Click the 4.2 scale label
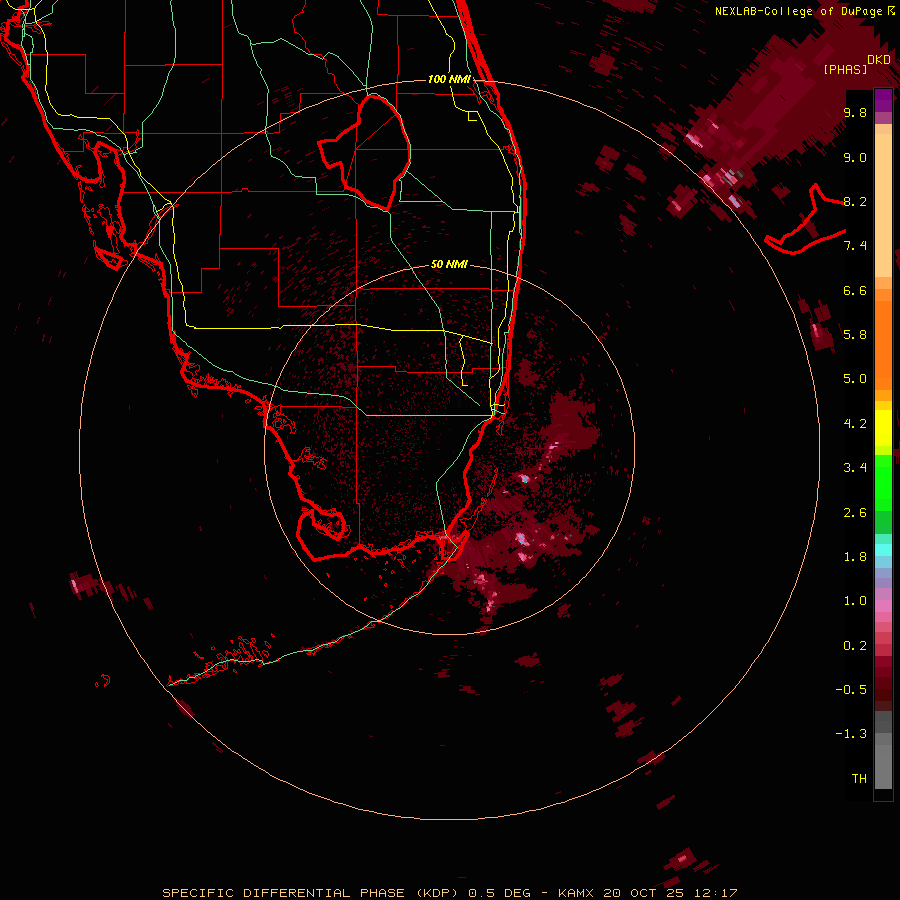Viewport: 900px width, 900px height. [855, 424]
